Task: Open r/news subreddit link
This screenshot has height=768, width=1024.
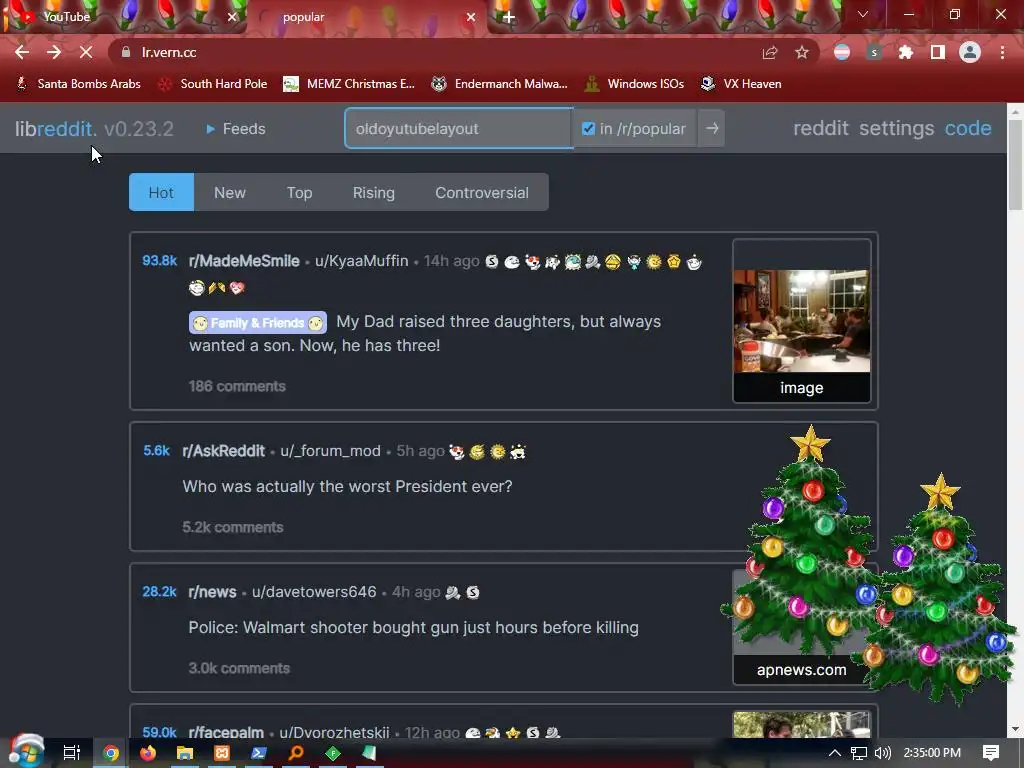Action: tap(212, 592)
